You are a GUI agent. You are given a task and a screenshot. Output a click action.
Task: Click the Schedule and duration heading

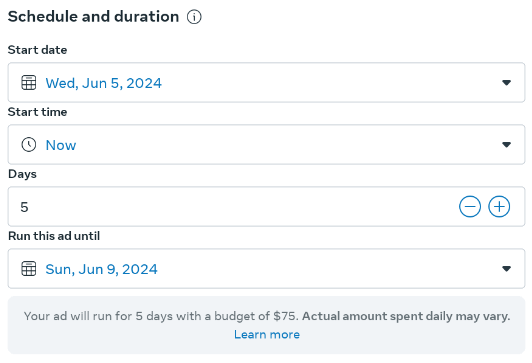[93, 17]
